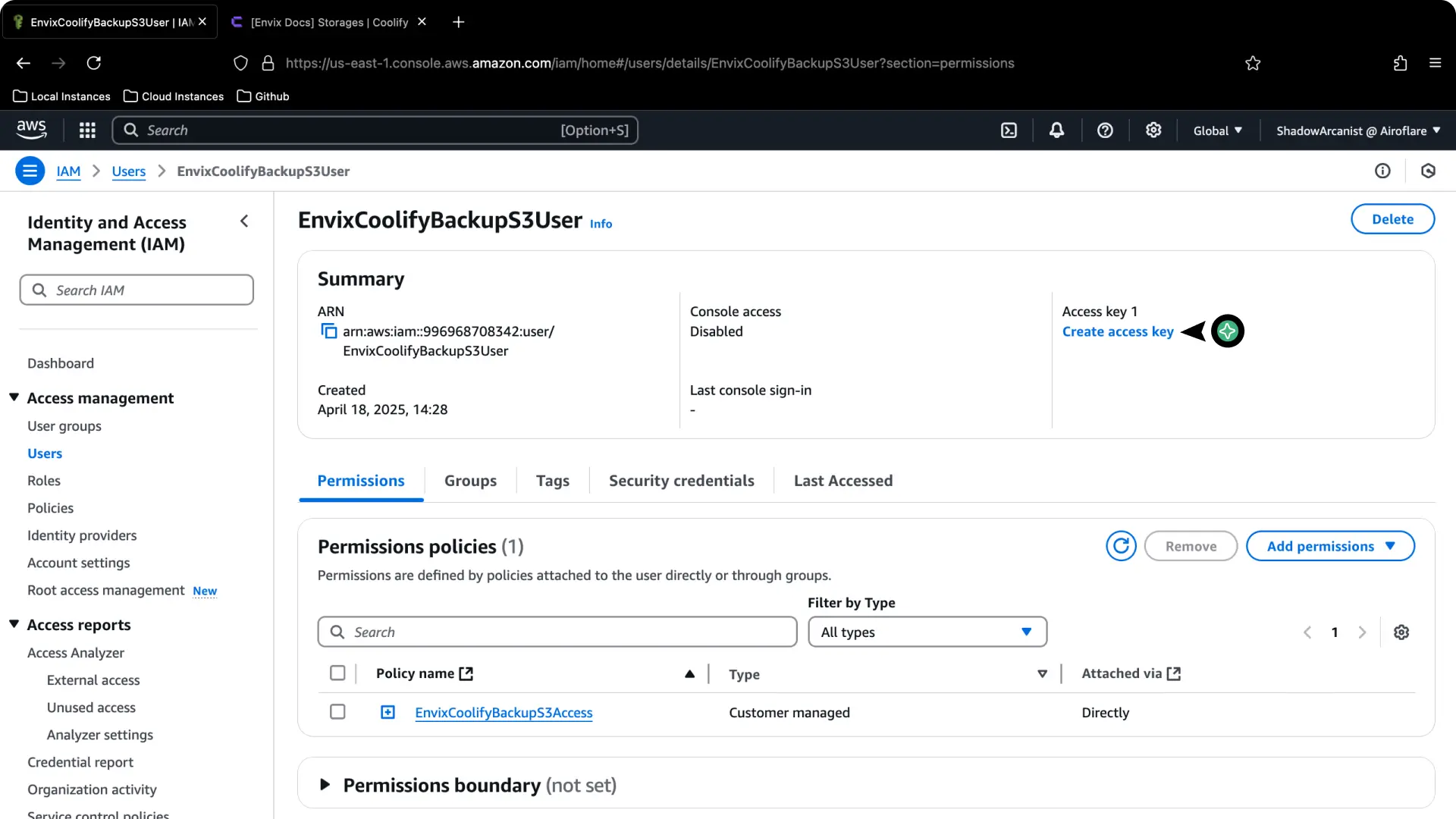
Task: Open the notifications bell
Action: (1056, 130)
